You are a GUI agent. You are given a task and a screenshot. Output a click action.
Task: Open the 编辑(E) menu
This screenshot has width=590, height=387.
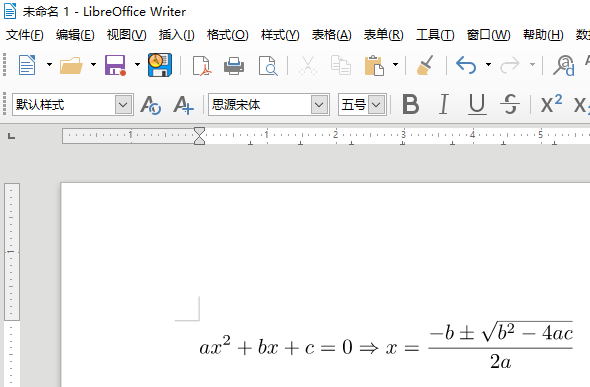pos(75,35)
